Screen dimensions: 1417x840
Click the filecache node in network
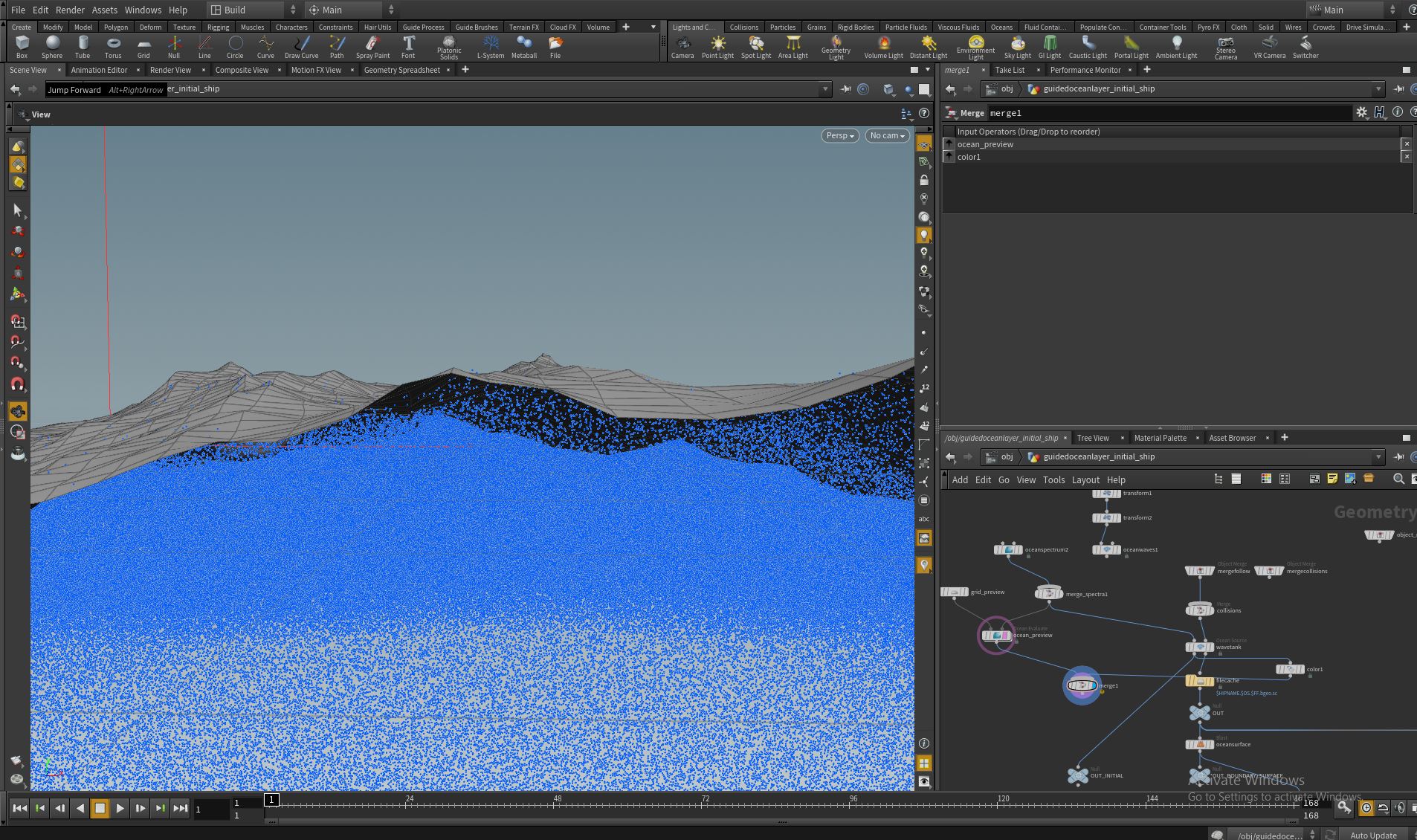point(1199,681)
